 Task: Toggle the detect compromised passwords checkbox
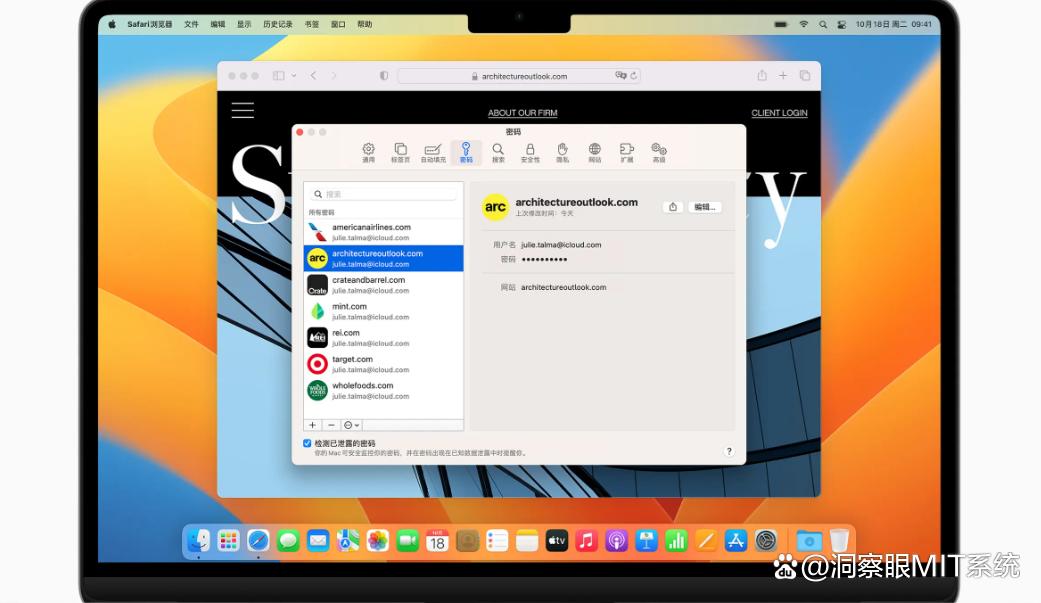click(x=307, y=443)
